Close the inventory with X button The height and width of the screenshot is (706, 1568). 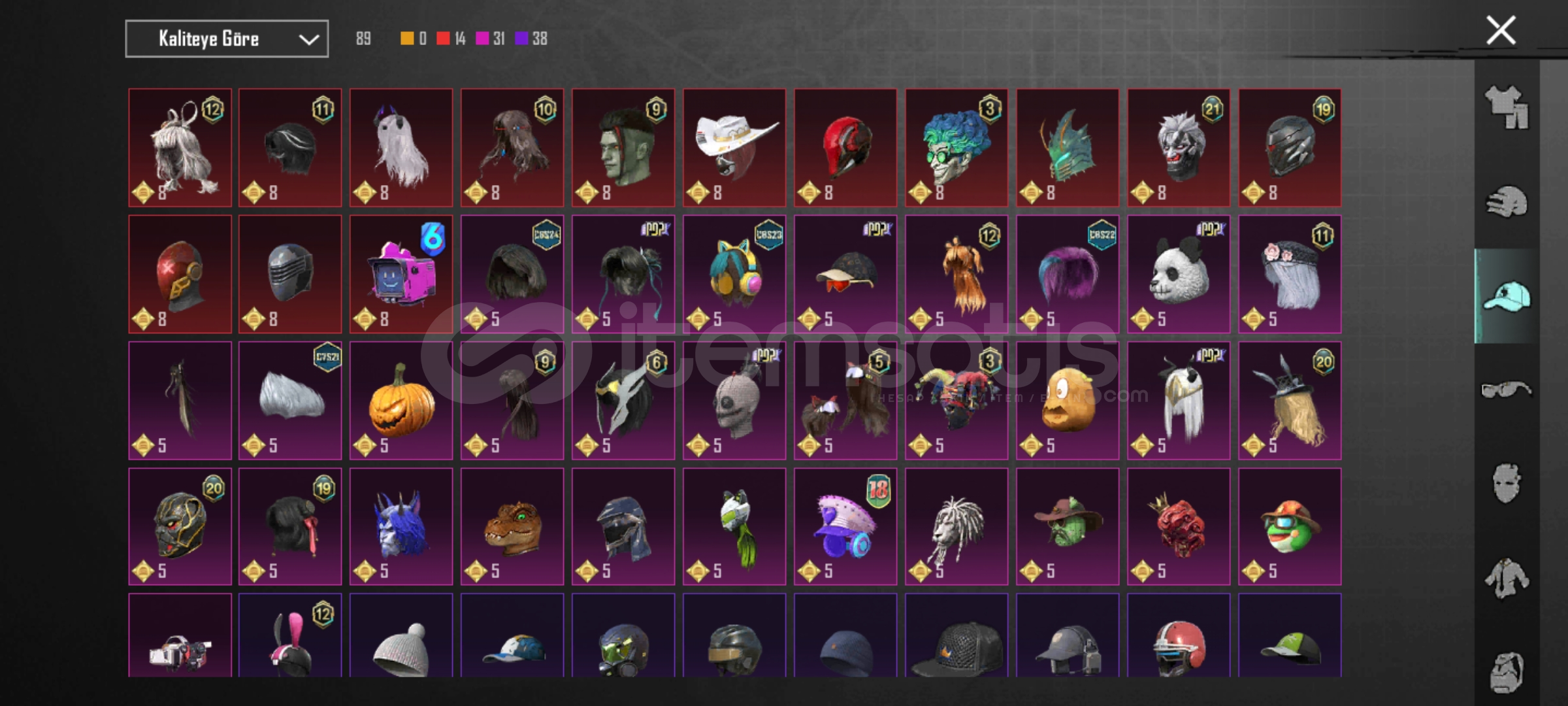point(1501,31)
